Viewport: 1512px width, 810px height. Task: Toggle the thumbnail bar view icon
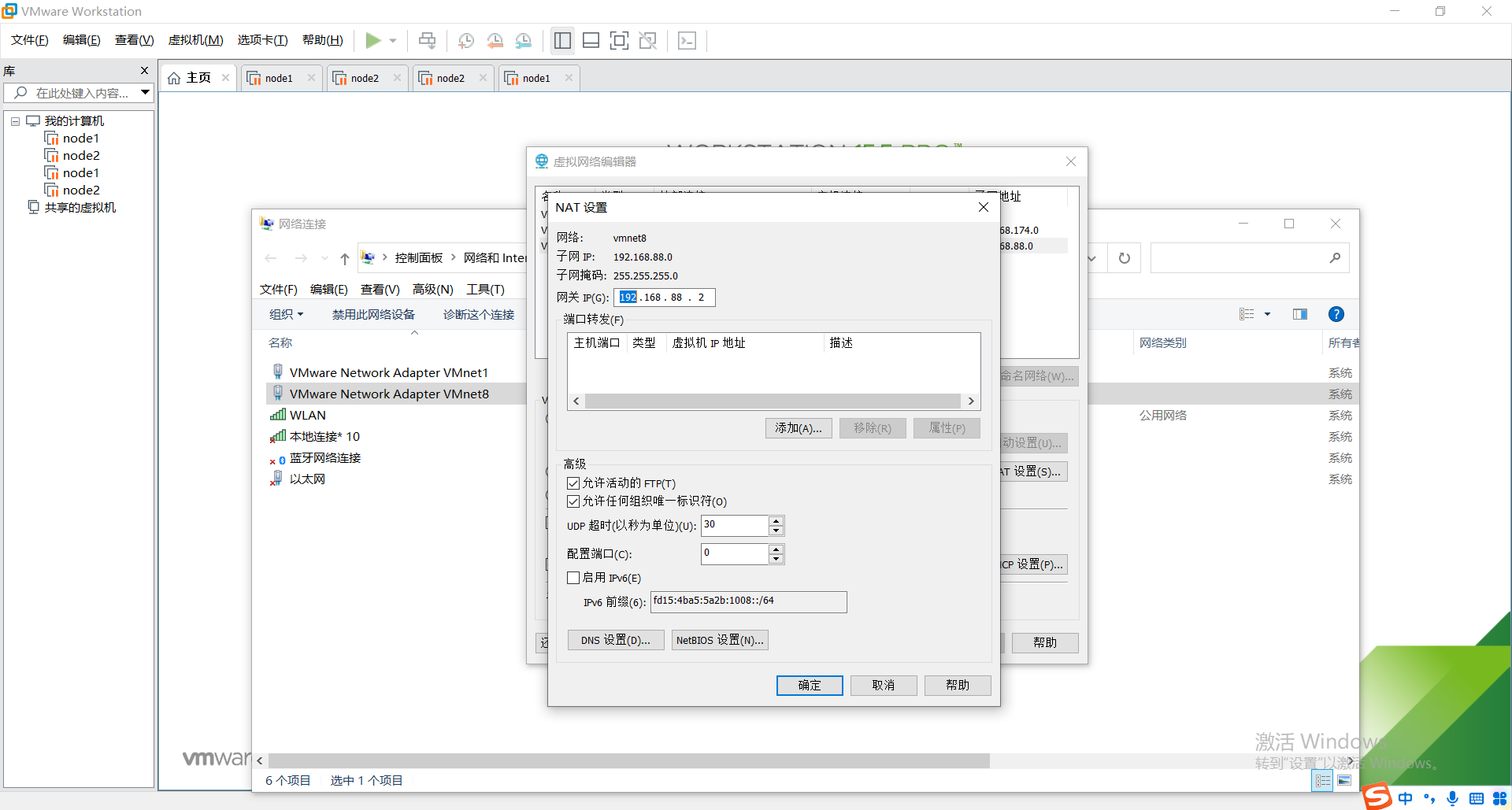coord(591,40)
